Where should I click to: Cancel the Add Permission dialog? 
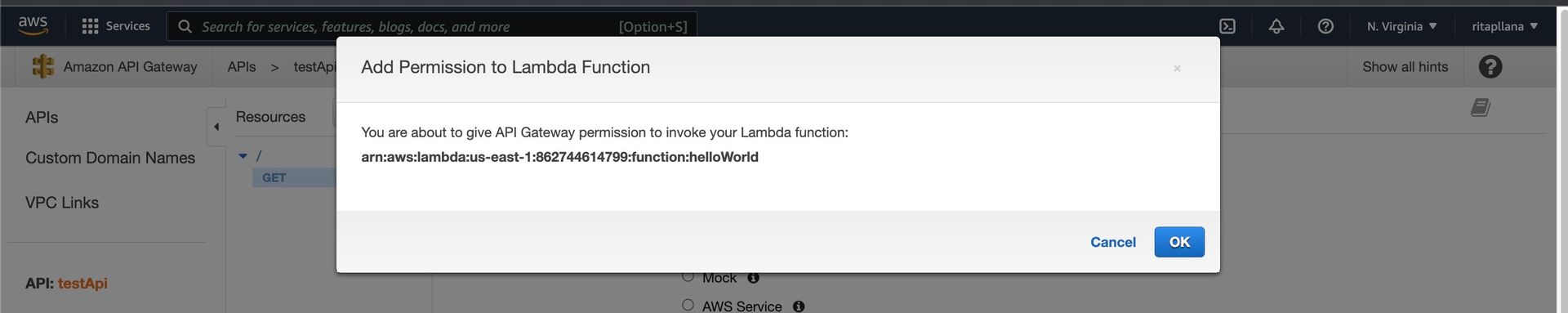[1113, 242]
